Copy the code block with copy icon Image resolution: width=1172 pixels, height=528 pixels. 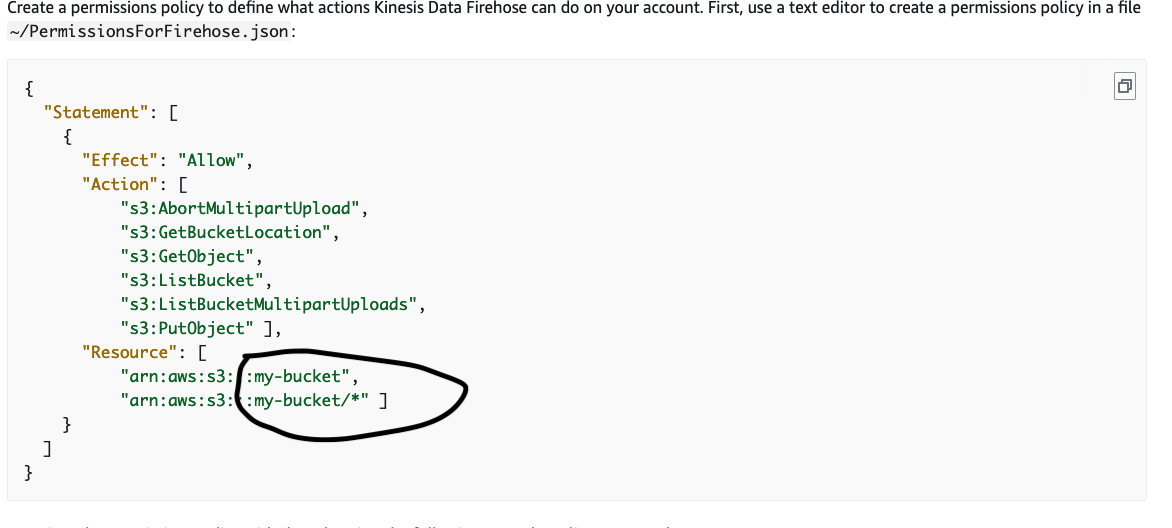[x=1125, y=87]
